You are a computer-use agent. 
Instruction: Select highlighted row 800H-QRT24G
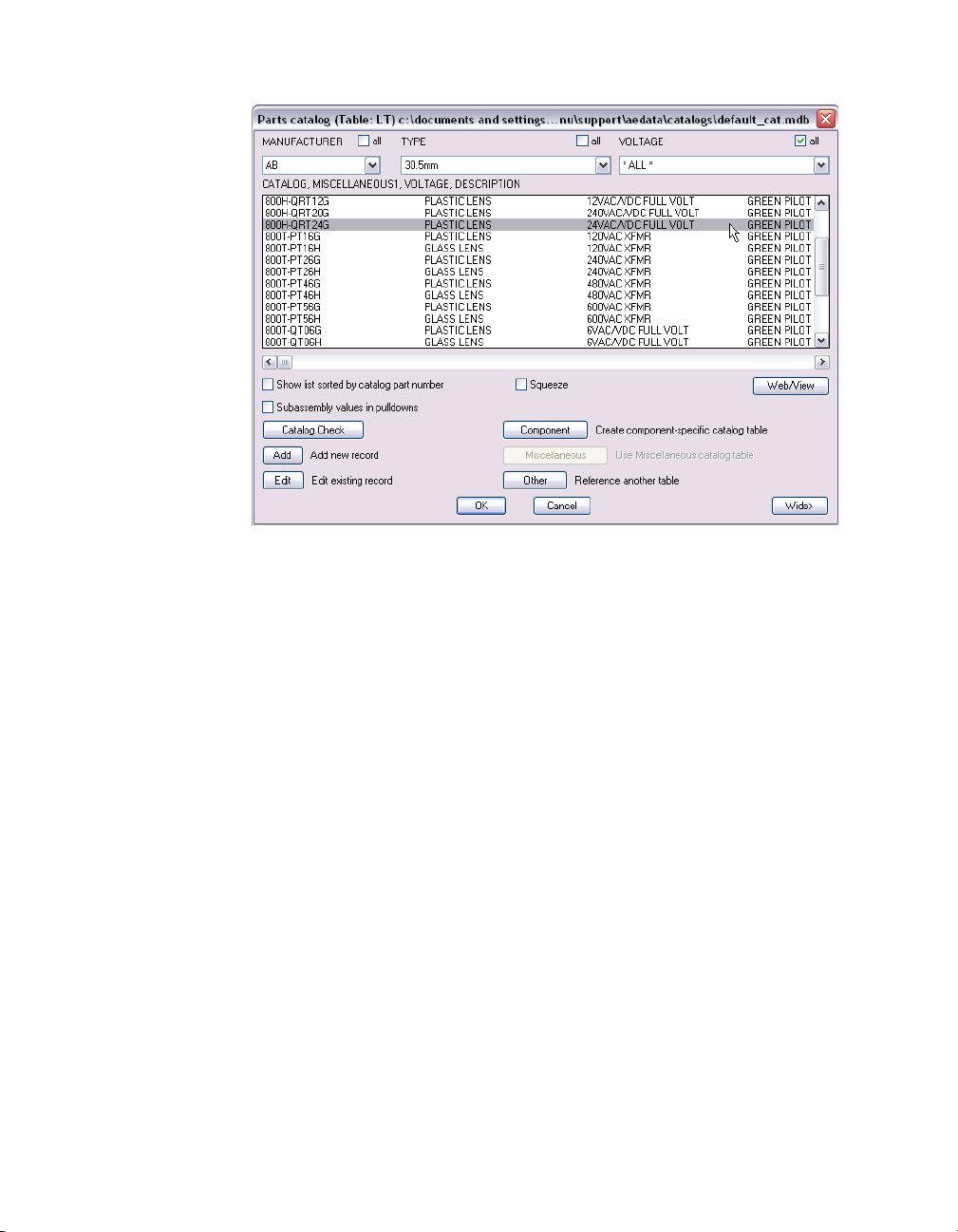(x=538, y=225)
